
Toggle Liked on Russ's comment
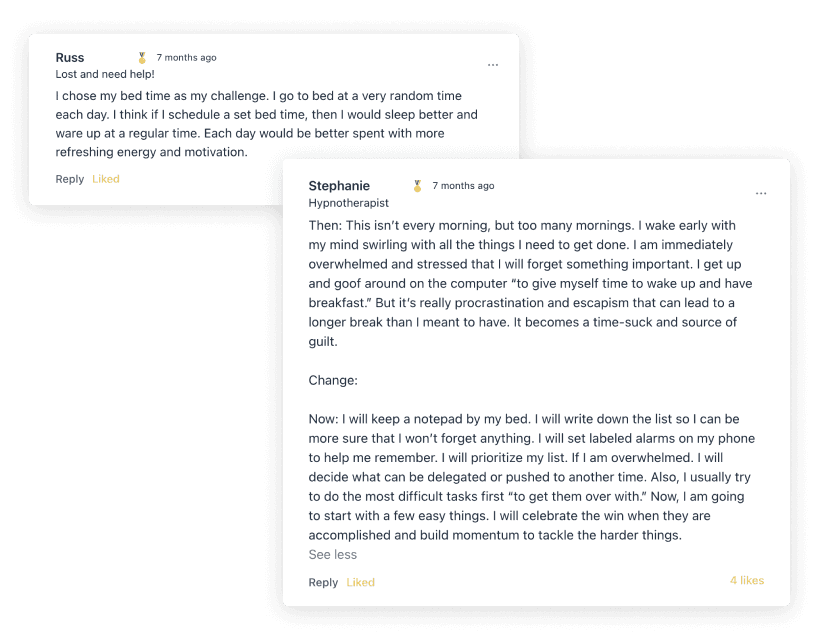point(106,179)
